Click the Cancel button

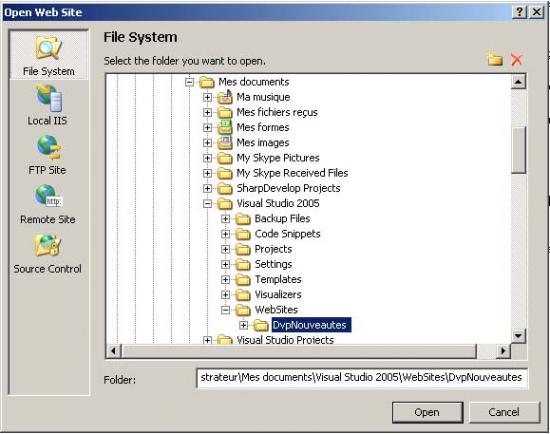(504, 412)
